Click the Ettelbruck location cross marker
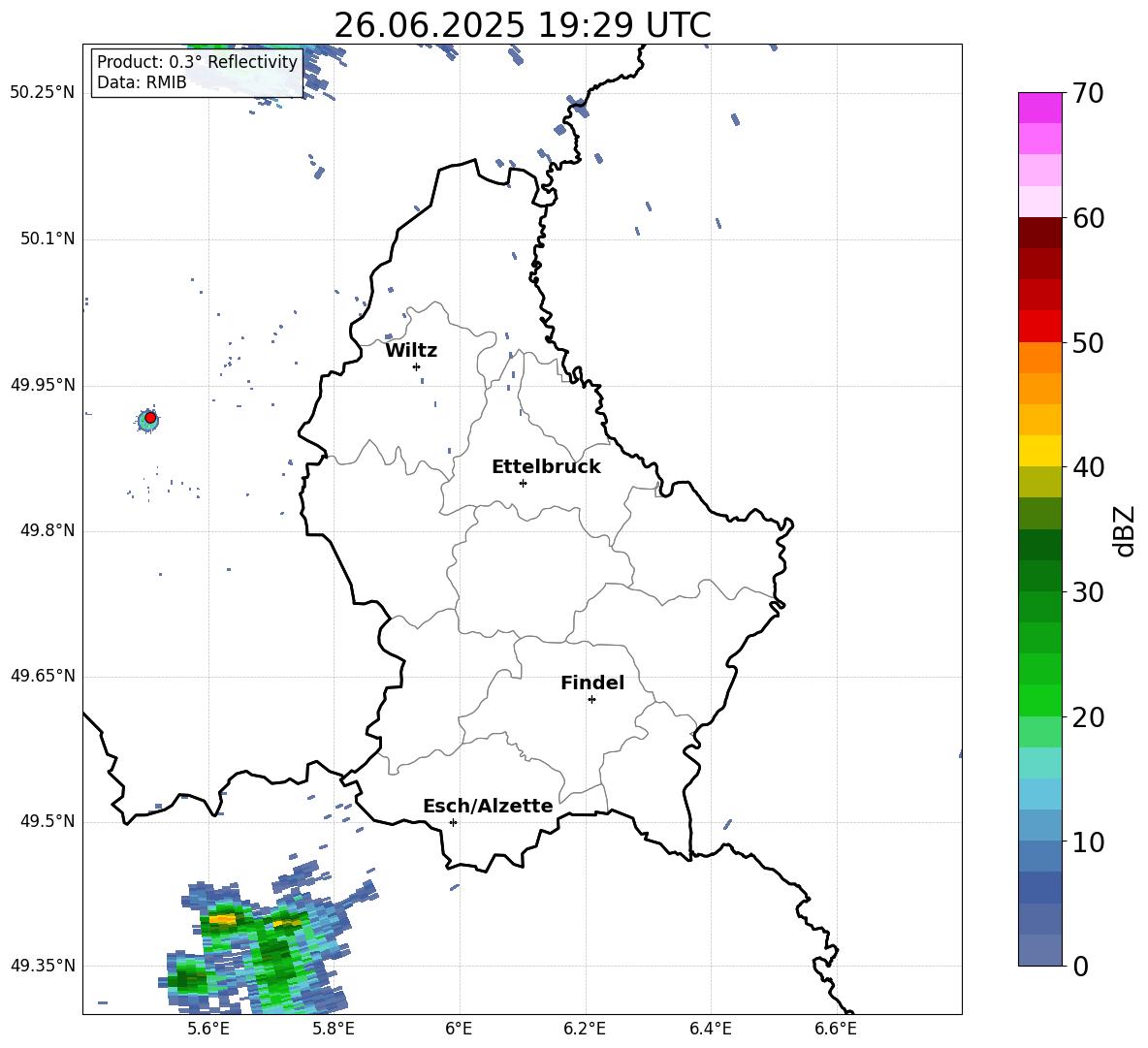The image size is (1148, 1048). point(523,483)
